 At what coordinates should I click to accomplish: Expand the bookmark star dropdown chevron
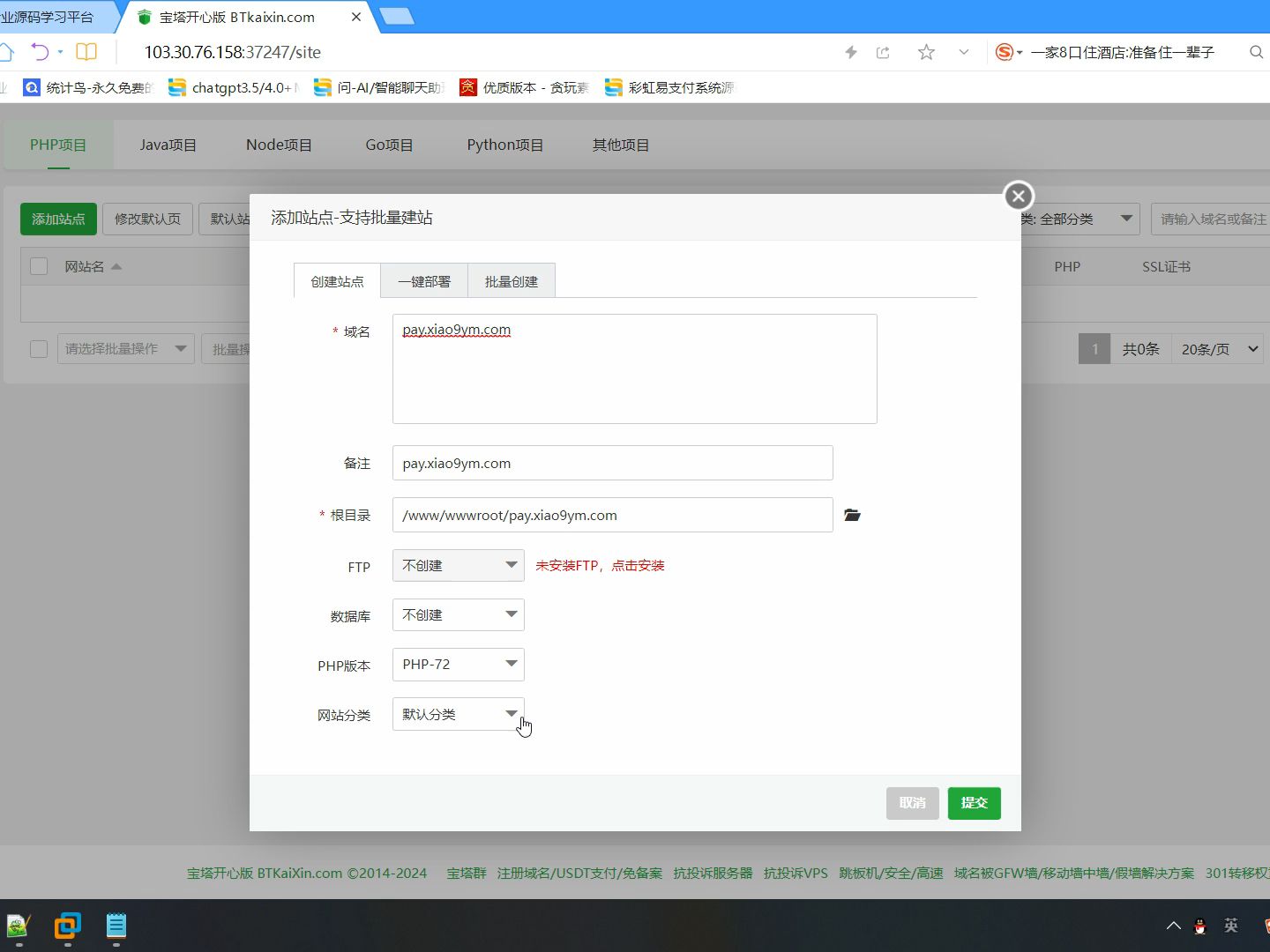[x=964, y=53]
